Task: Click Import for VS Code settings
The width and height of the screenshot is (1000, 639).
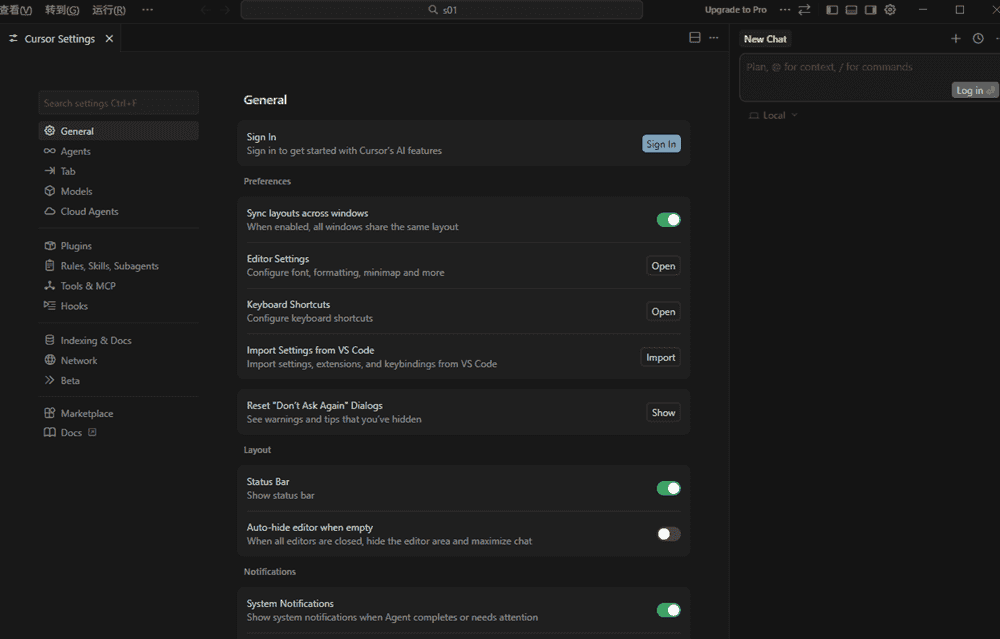Action: pos(660,357)
